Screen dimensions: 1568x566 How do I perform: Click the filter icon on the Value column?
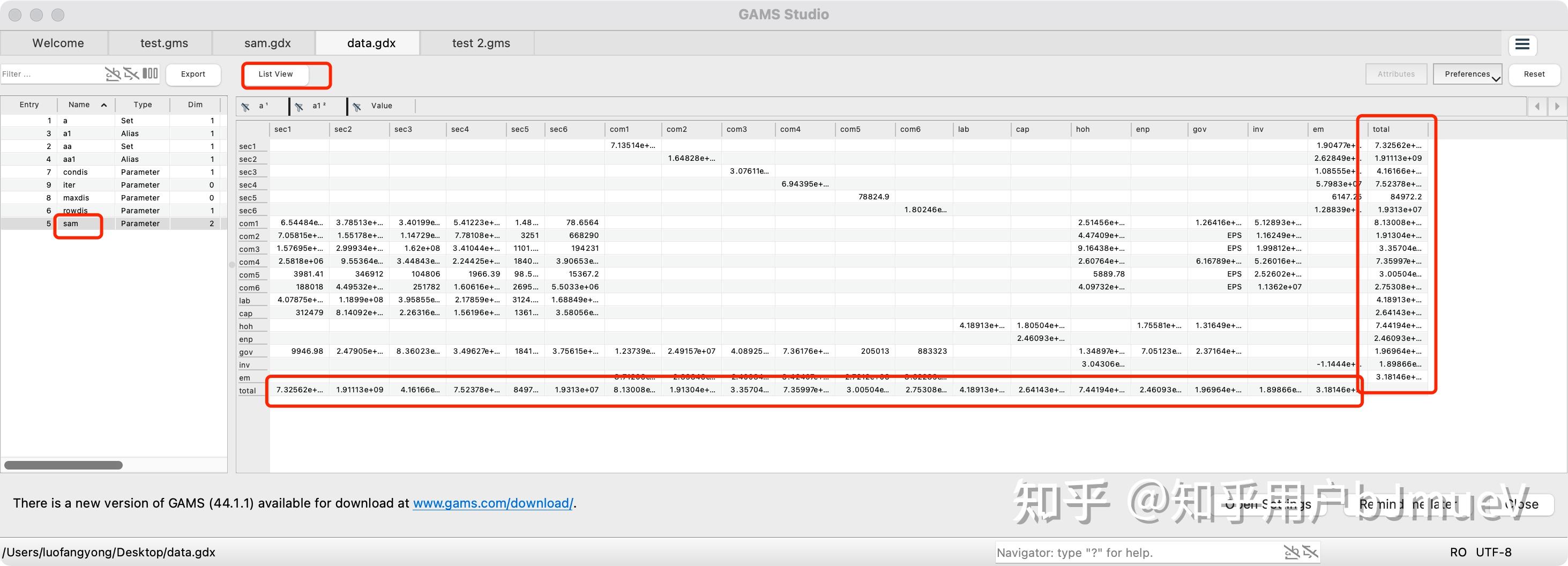[x=357, y=106]
